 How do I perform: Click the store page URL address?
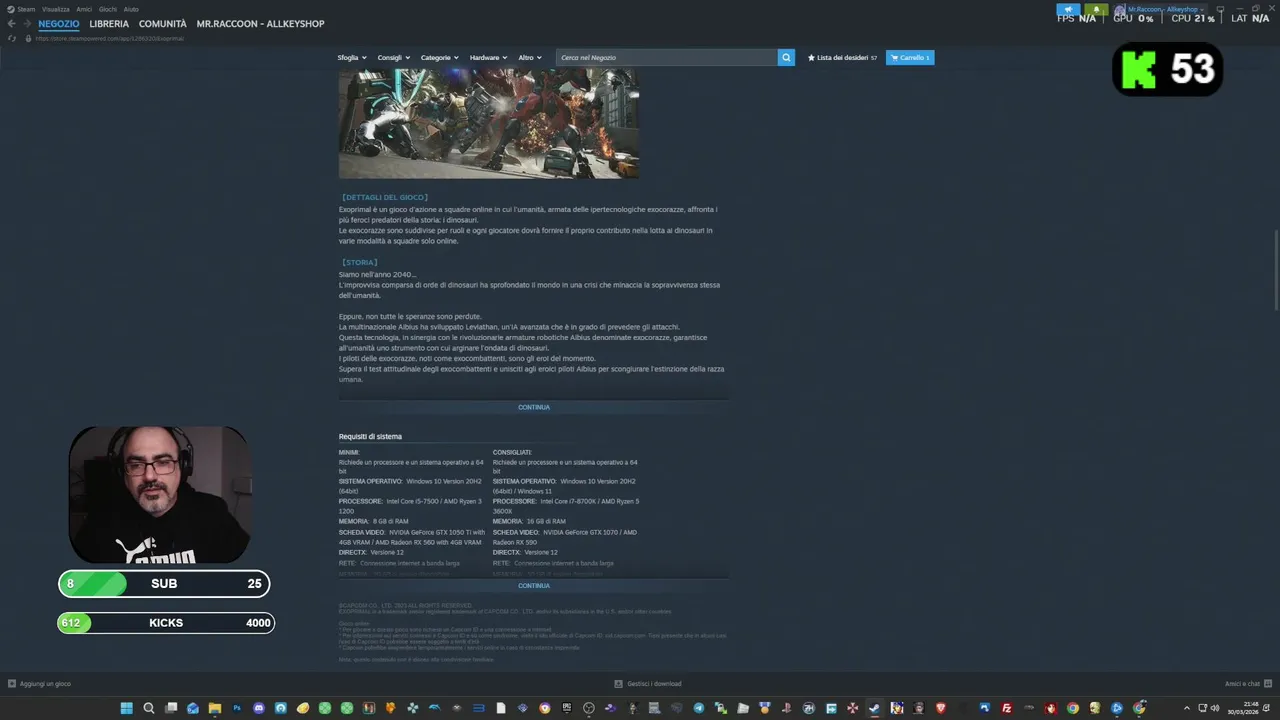coord(110,38)
